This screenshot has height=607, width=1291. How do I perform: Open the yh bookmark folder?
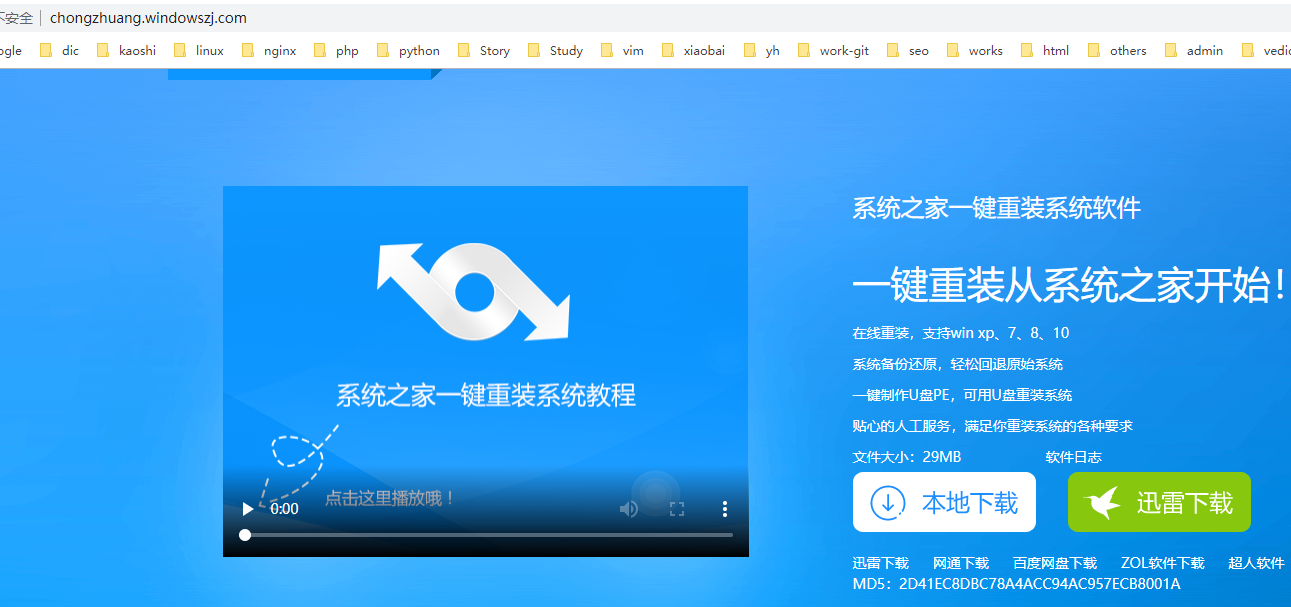click(x=761, y=50)
